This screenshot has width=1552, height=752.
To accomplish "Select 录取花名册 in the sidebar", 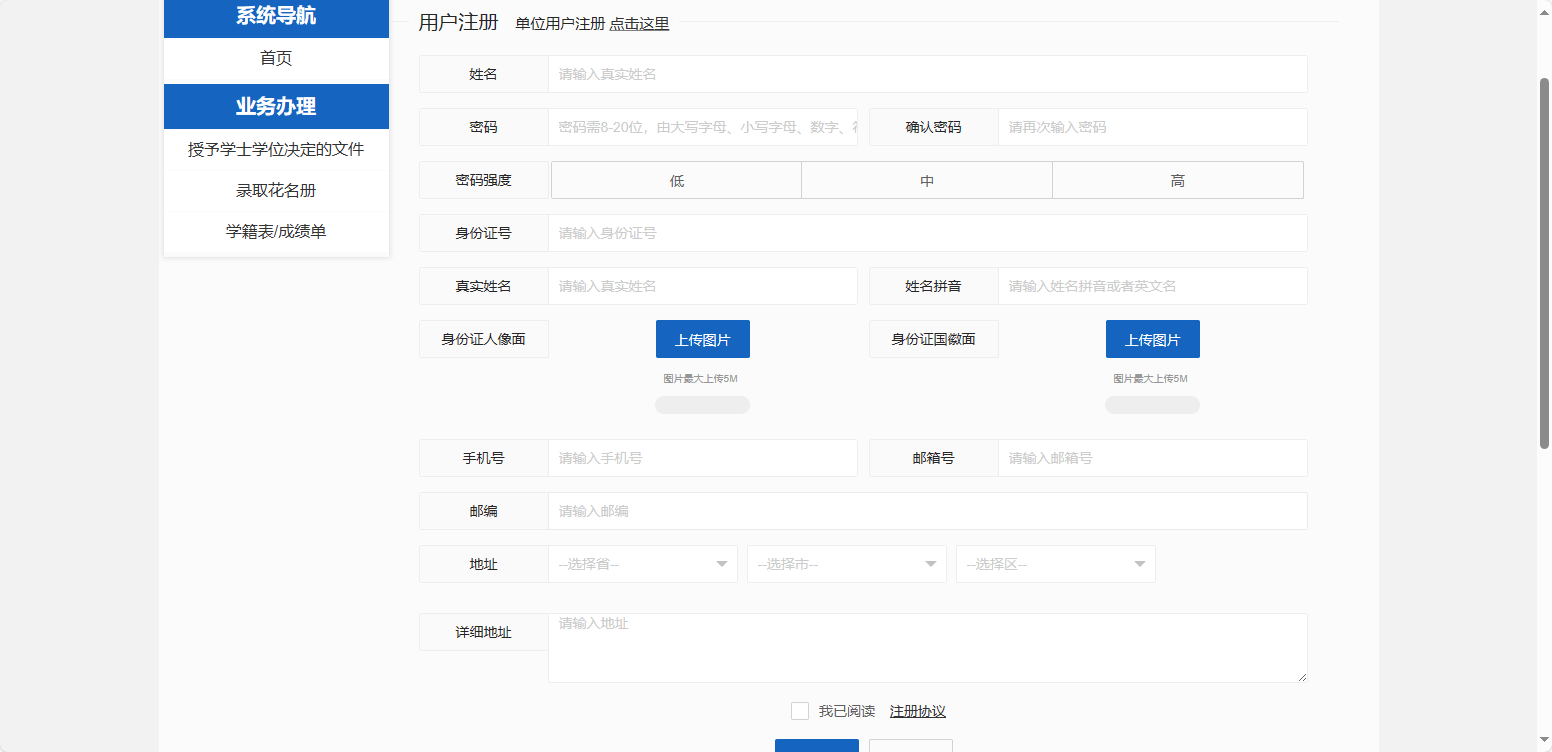I will 276,190.
